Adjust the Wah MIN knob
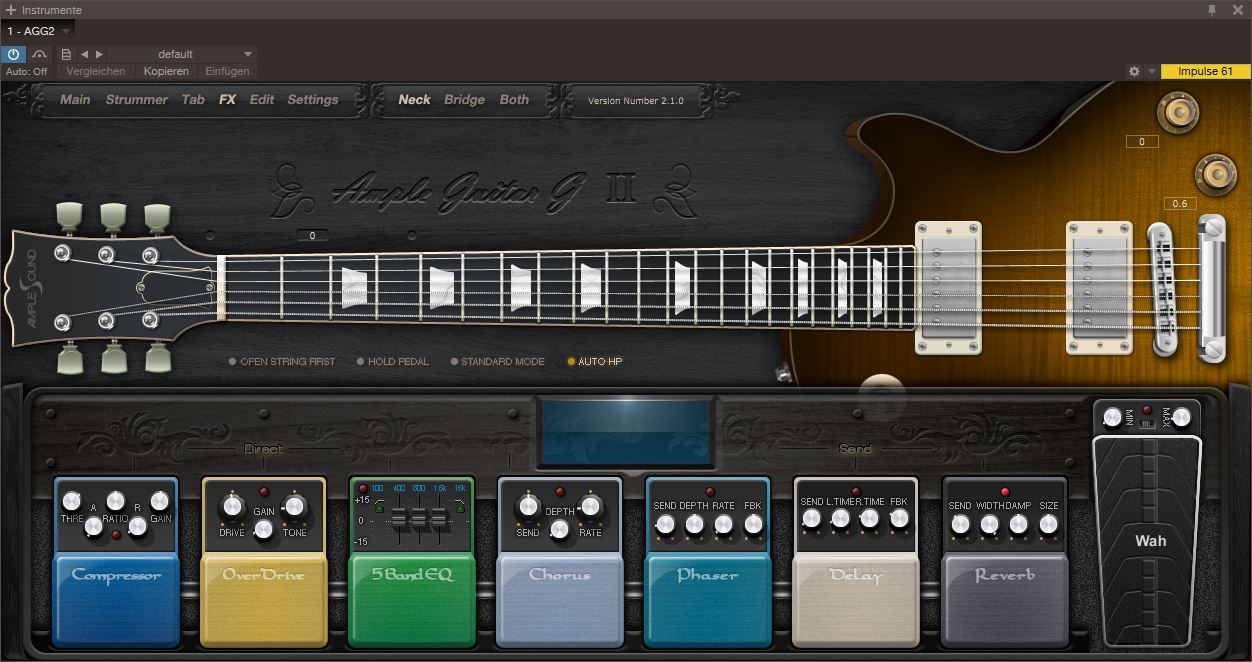 [1113, 417]
